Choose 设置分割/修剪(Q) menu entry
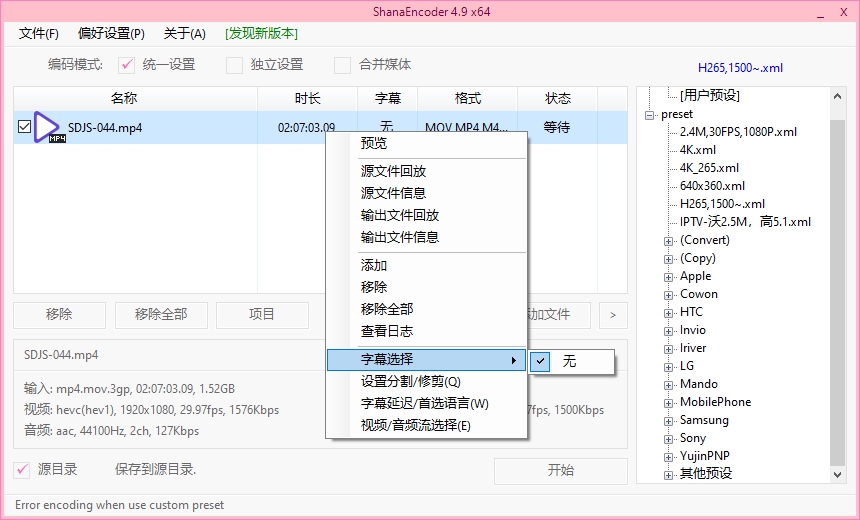 [426, 381]
